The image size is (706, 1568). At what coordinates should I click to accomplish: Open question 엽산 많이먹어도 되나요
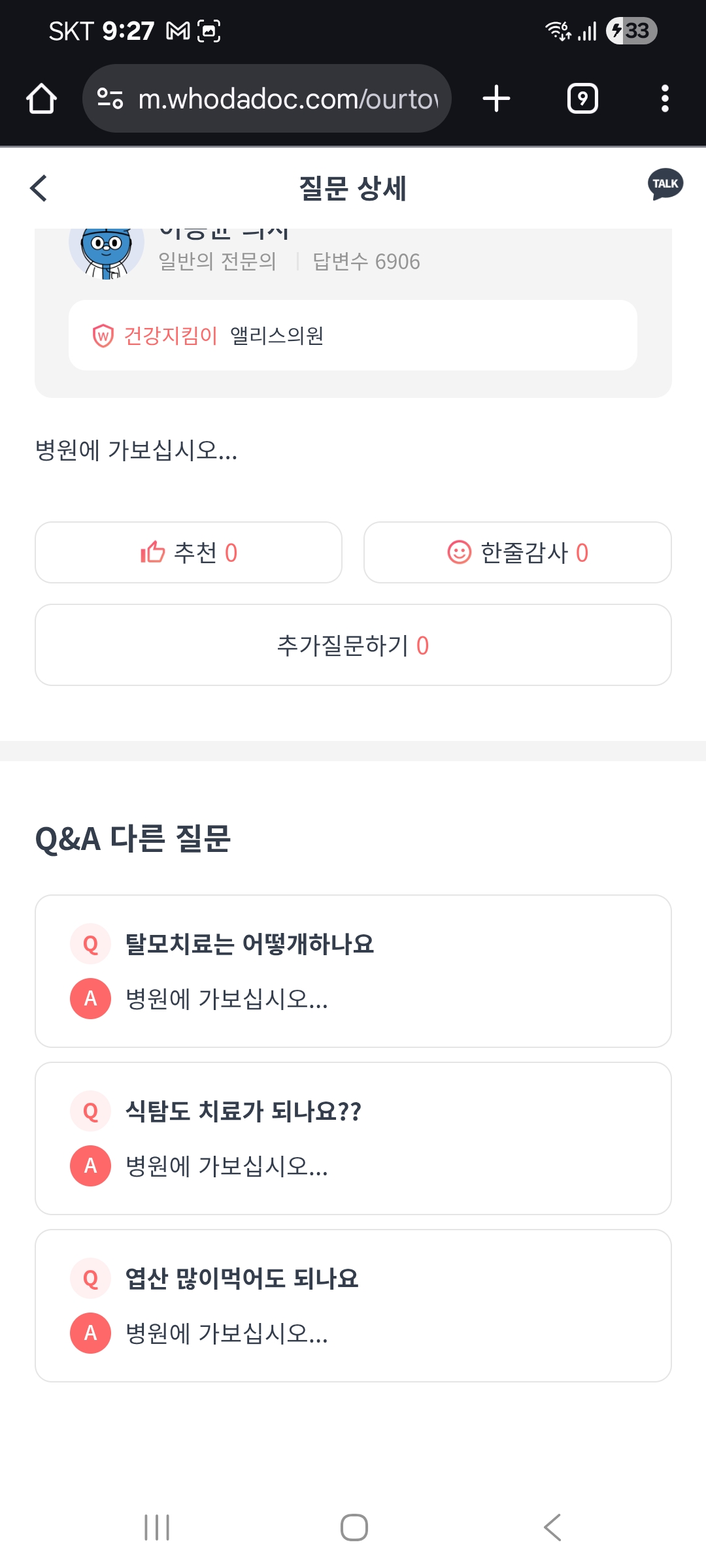click(x=242, y=1279)
